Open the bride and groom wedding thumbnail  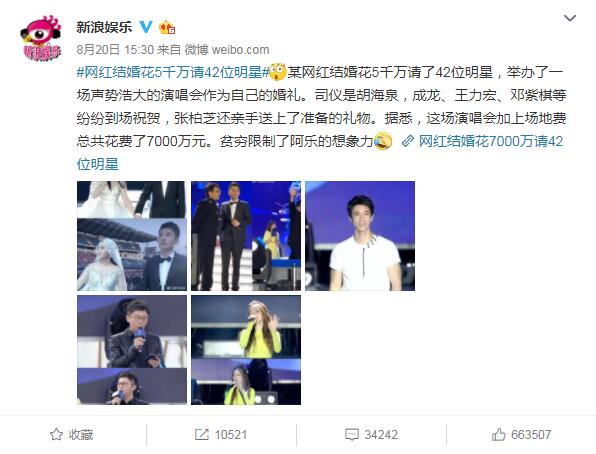click(132, 236)
